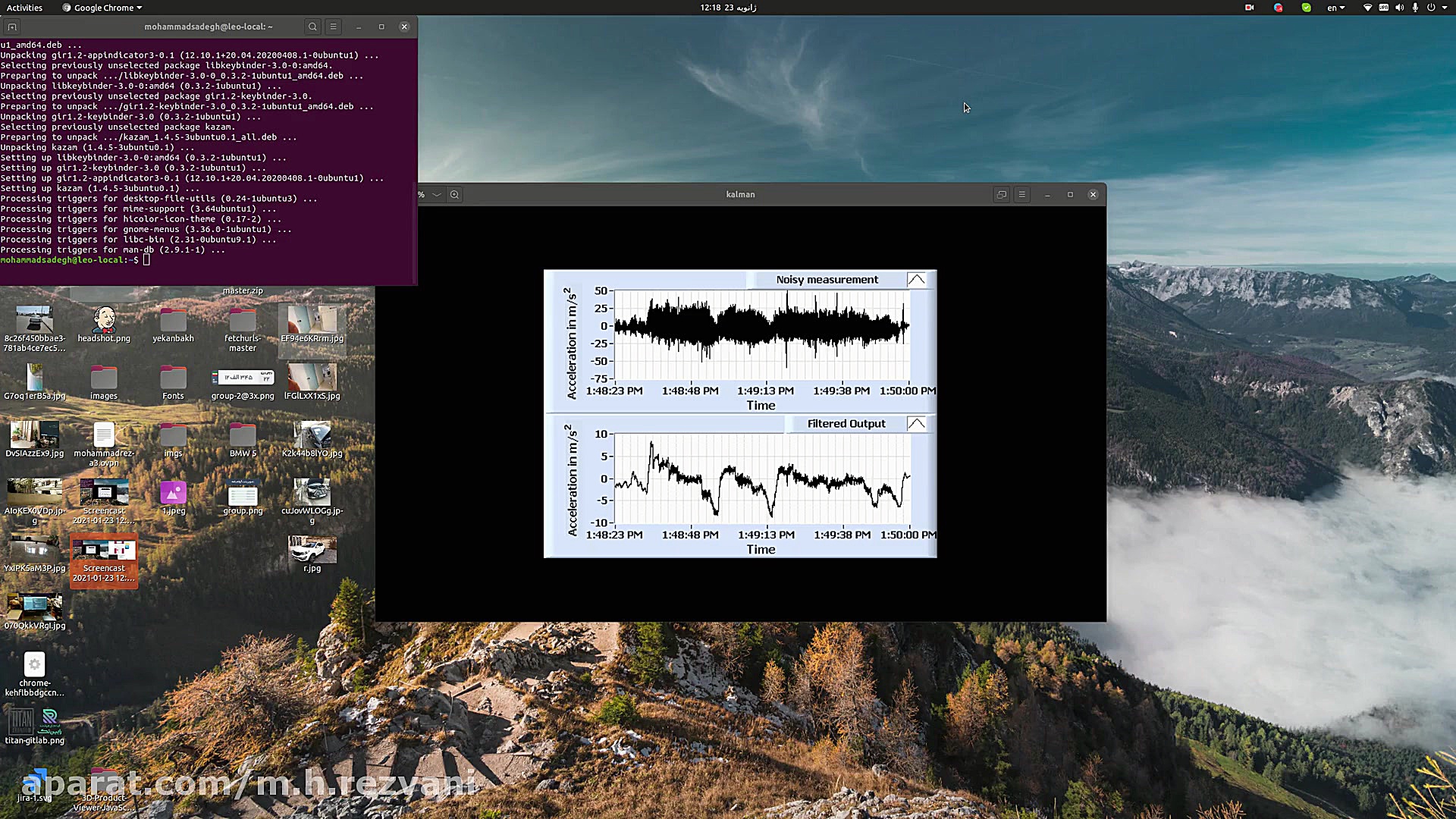Click the Wi-Fi icon in top bar
This screenshot has width=1456, height=819.
pyautogui.click(x=1367, y=8)
